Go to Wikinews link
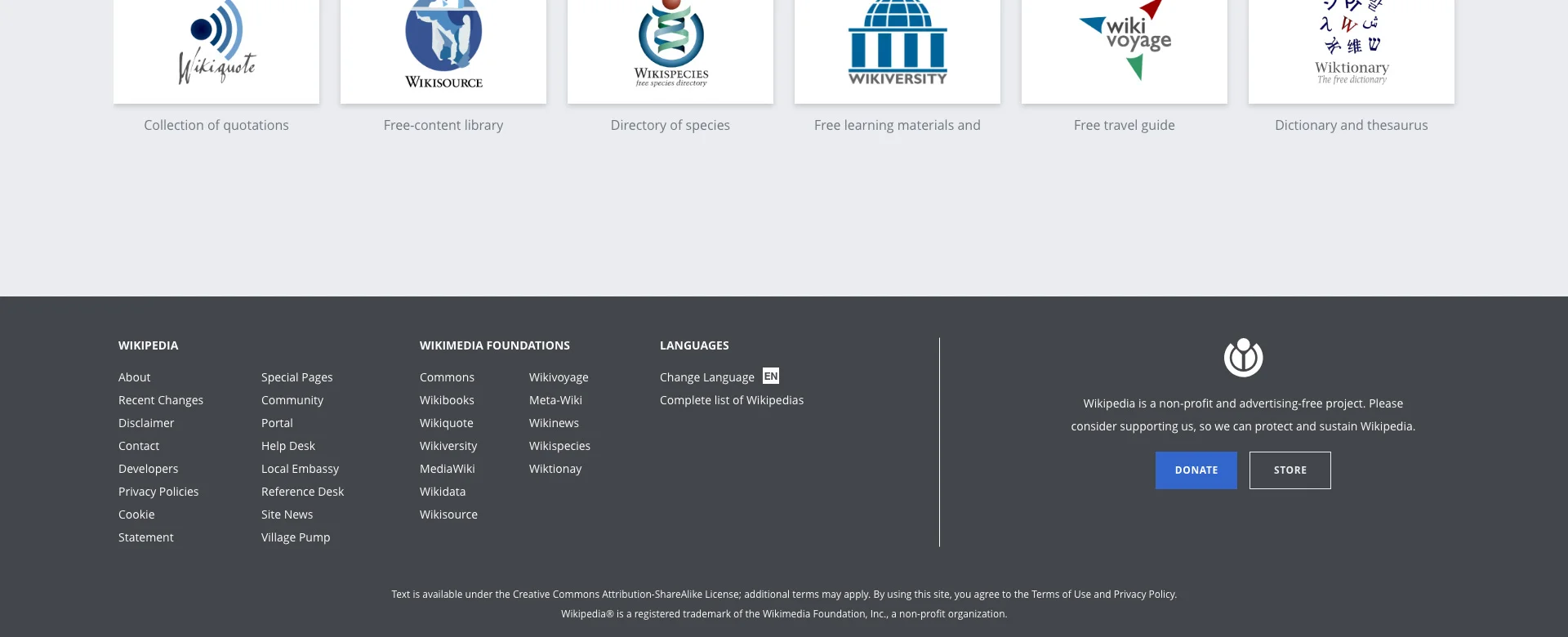The width and height of the screenshot is (1568, 637). coord(554,423)
